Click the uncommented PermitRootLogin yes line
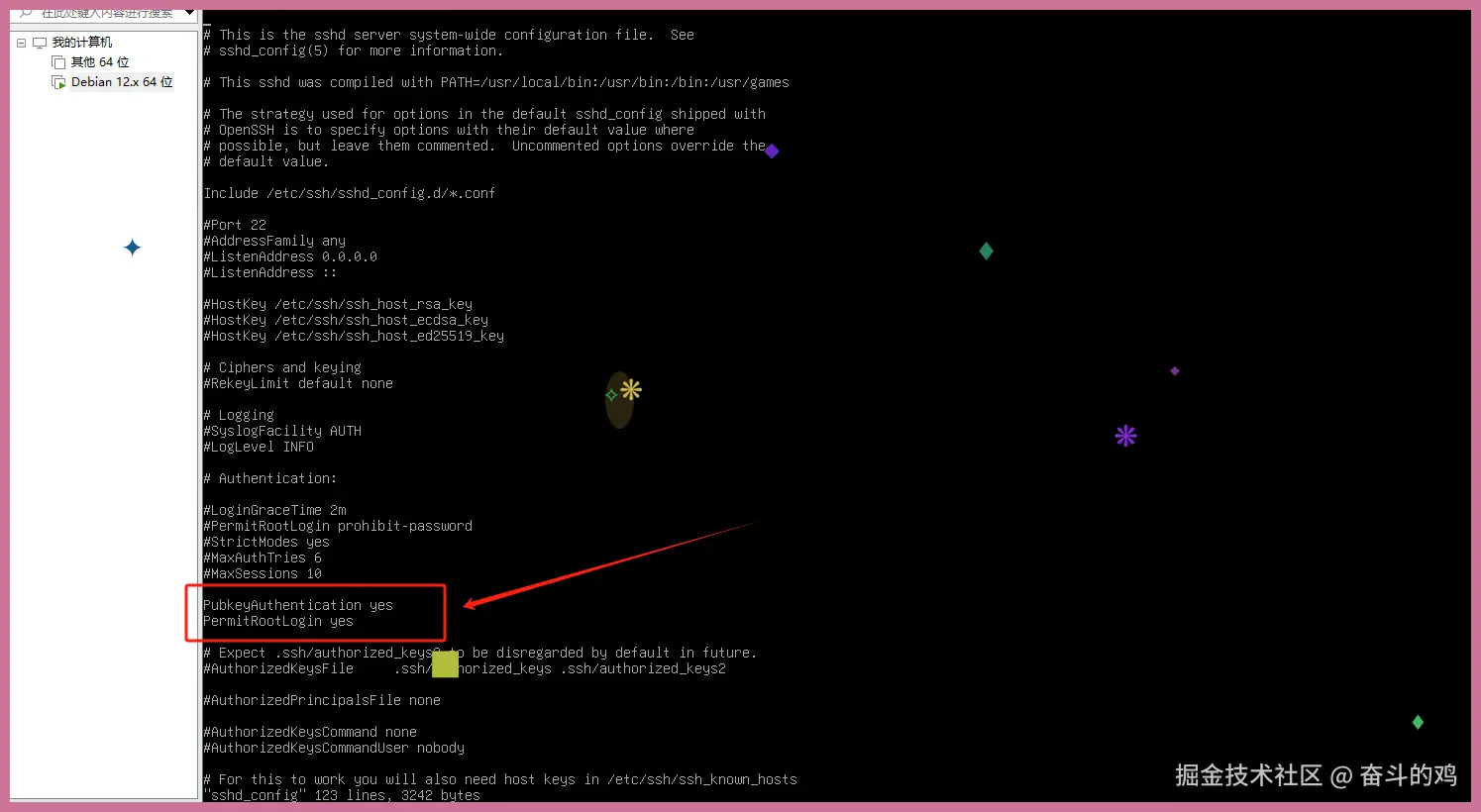 [x=278, y=621]
